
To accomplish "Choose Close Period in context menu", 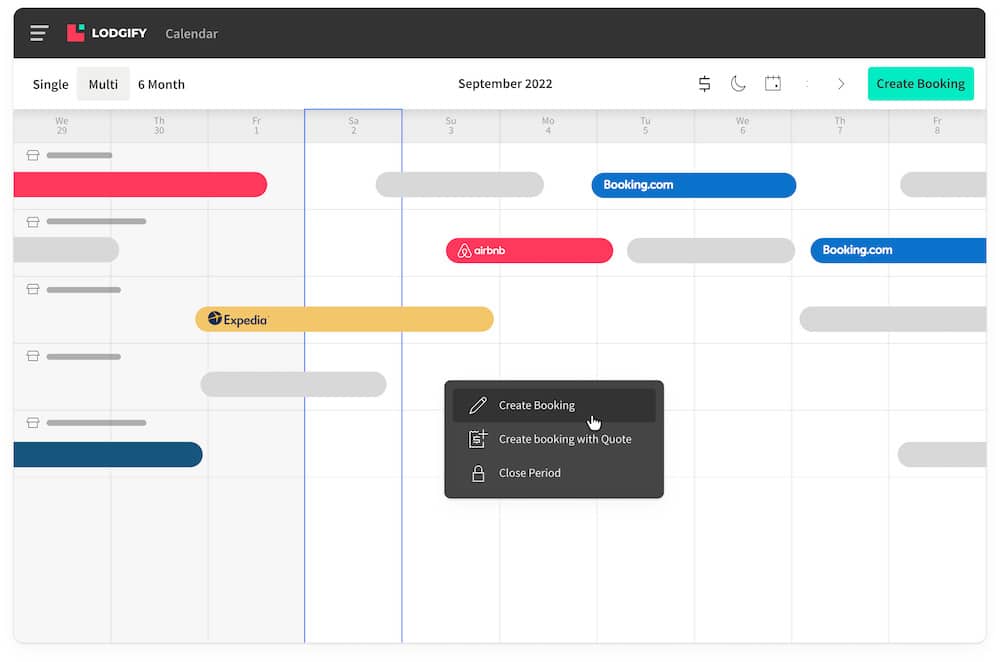I will [554, 473].
